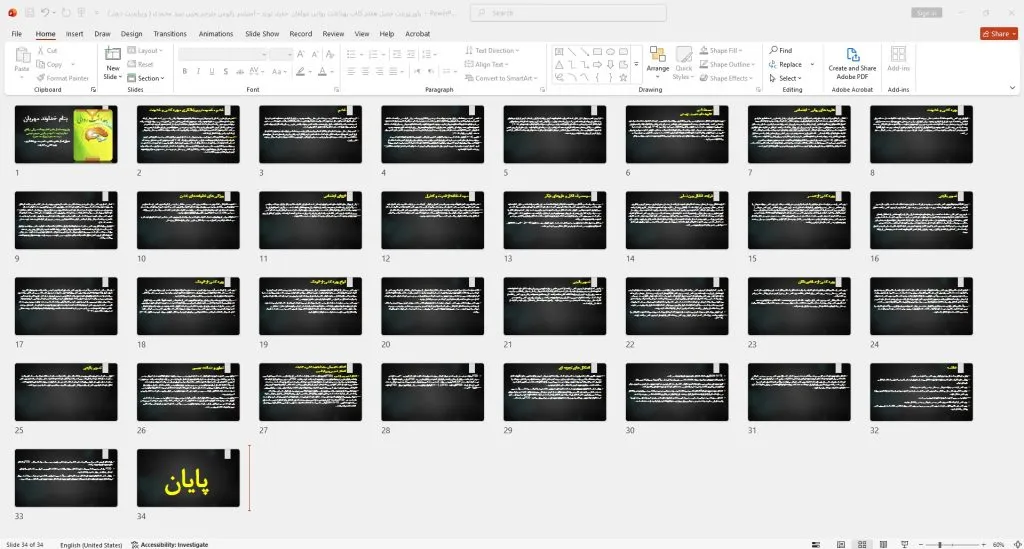Open the File menu
Viewport: 1024px width, 549px height.
coord(17,34)
